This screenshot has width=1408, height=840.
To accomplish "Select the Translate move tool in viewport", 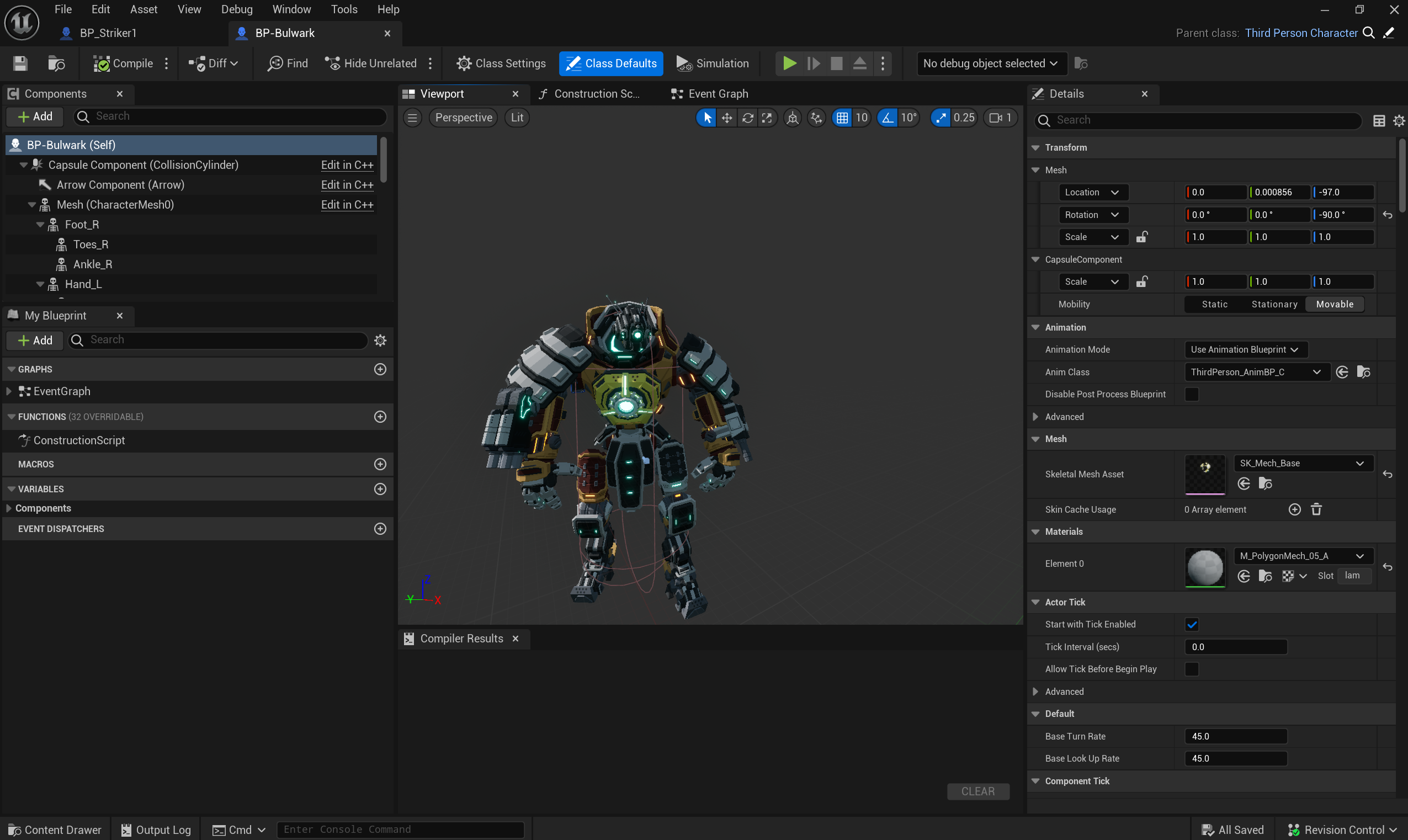I will coord(727,118).
